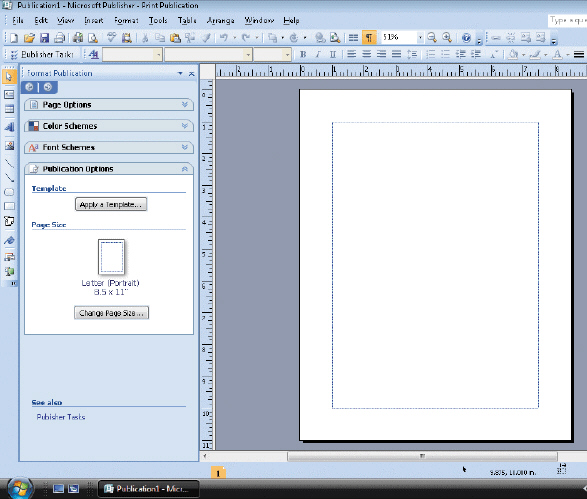Open the File menu
Viewport: 587px width, 499px height.
[17, 21]
